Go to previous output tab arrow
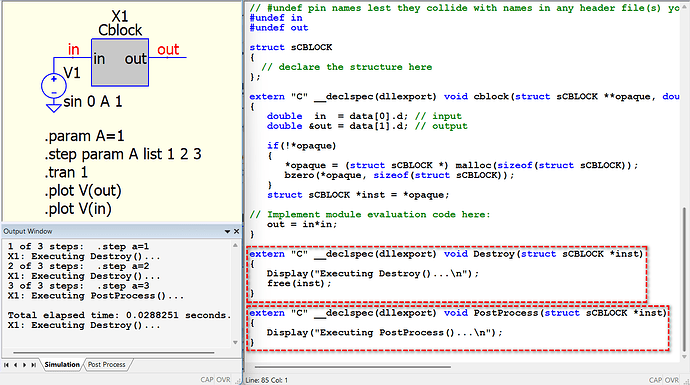 (15, 365)
